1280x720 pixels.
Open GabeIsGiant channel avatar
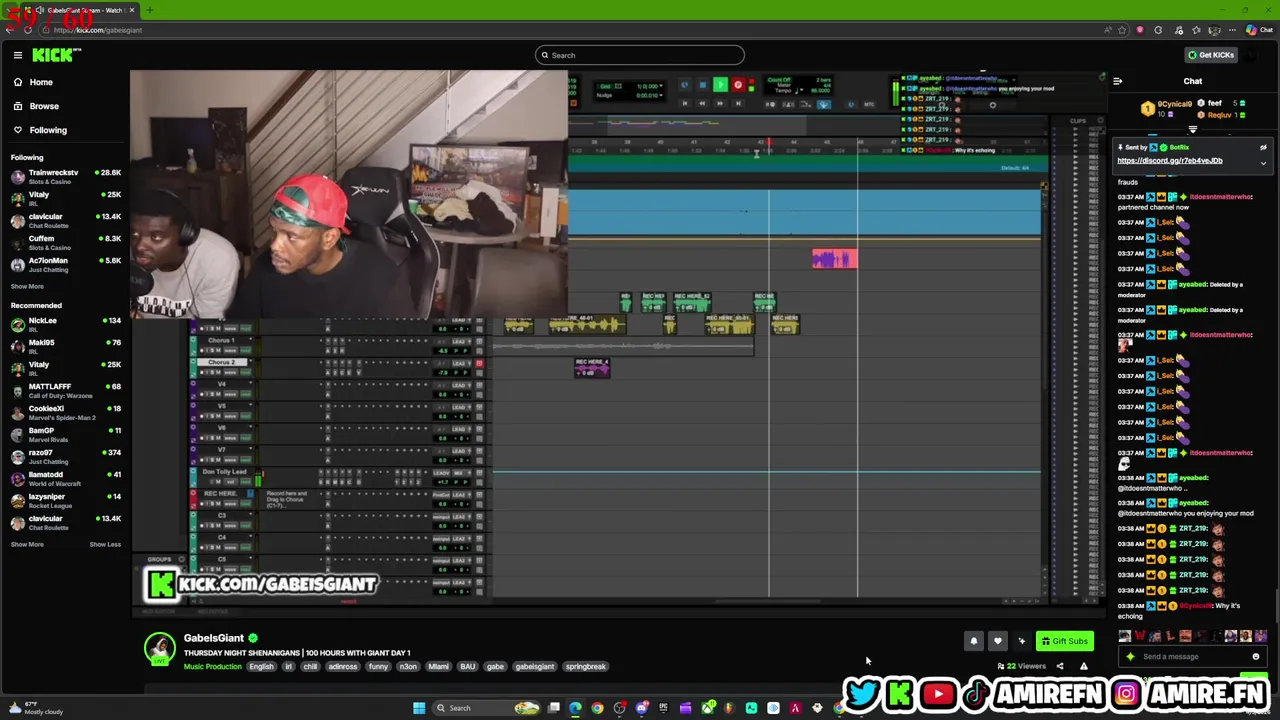(159, 649)
